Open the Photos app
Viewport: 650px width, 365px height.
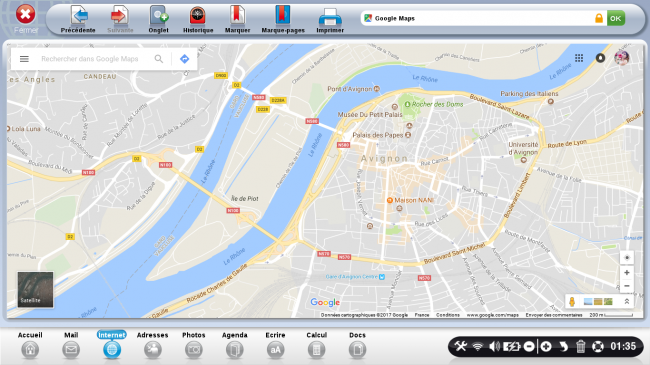click(x=194, y=345)
